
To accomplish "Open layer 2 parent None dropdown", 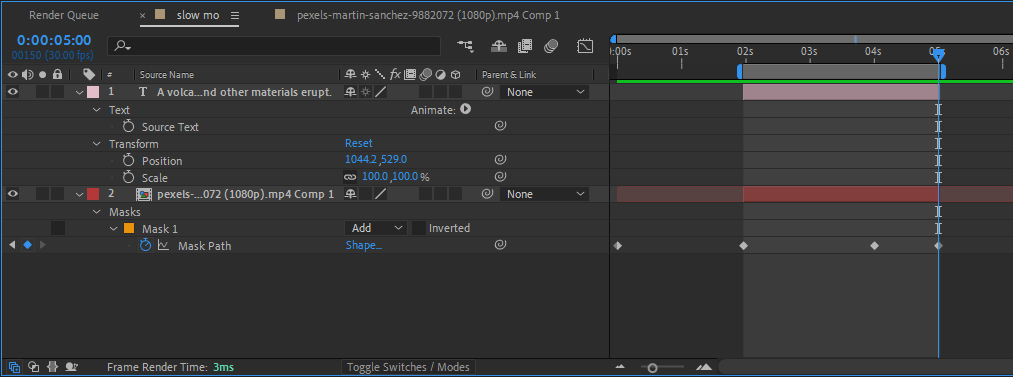I will (x=544, y=194).
